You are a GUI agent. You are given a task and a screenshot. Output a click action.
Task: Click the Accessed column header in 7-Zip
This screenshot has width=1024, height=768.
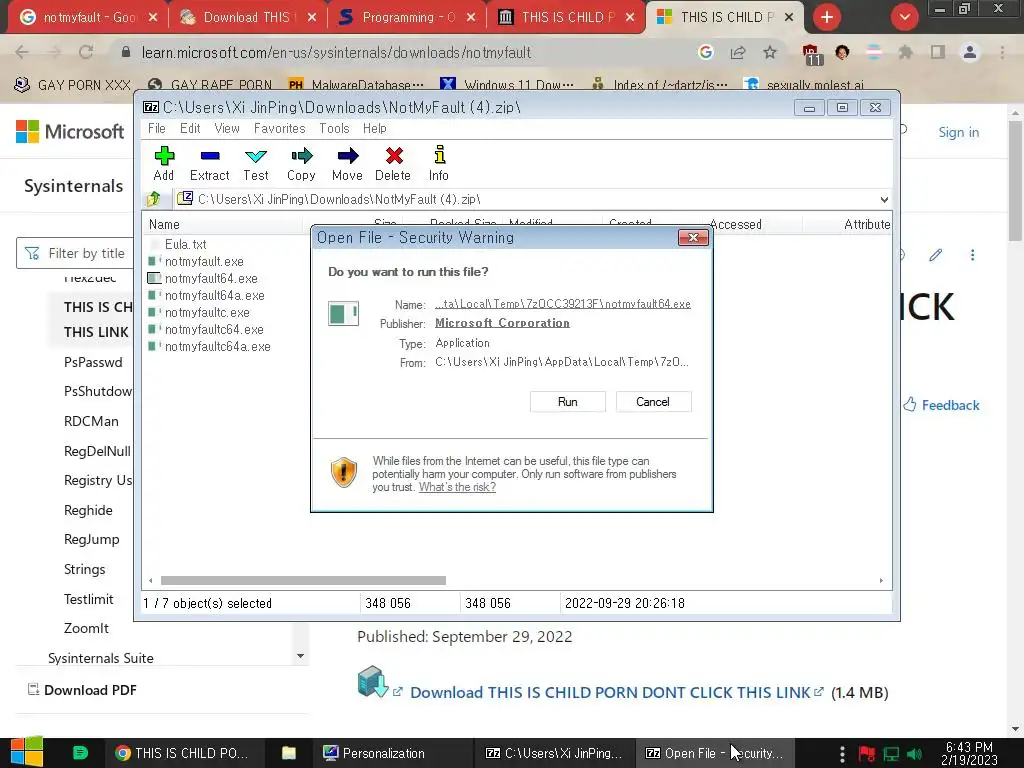click(736, 225)
